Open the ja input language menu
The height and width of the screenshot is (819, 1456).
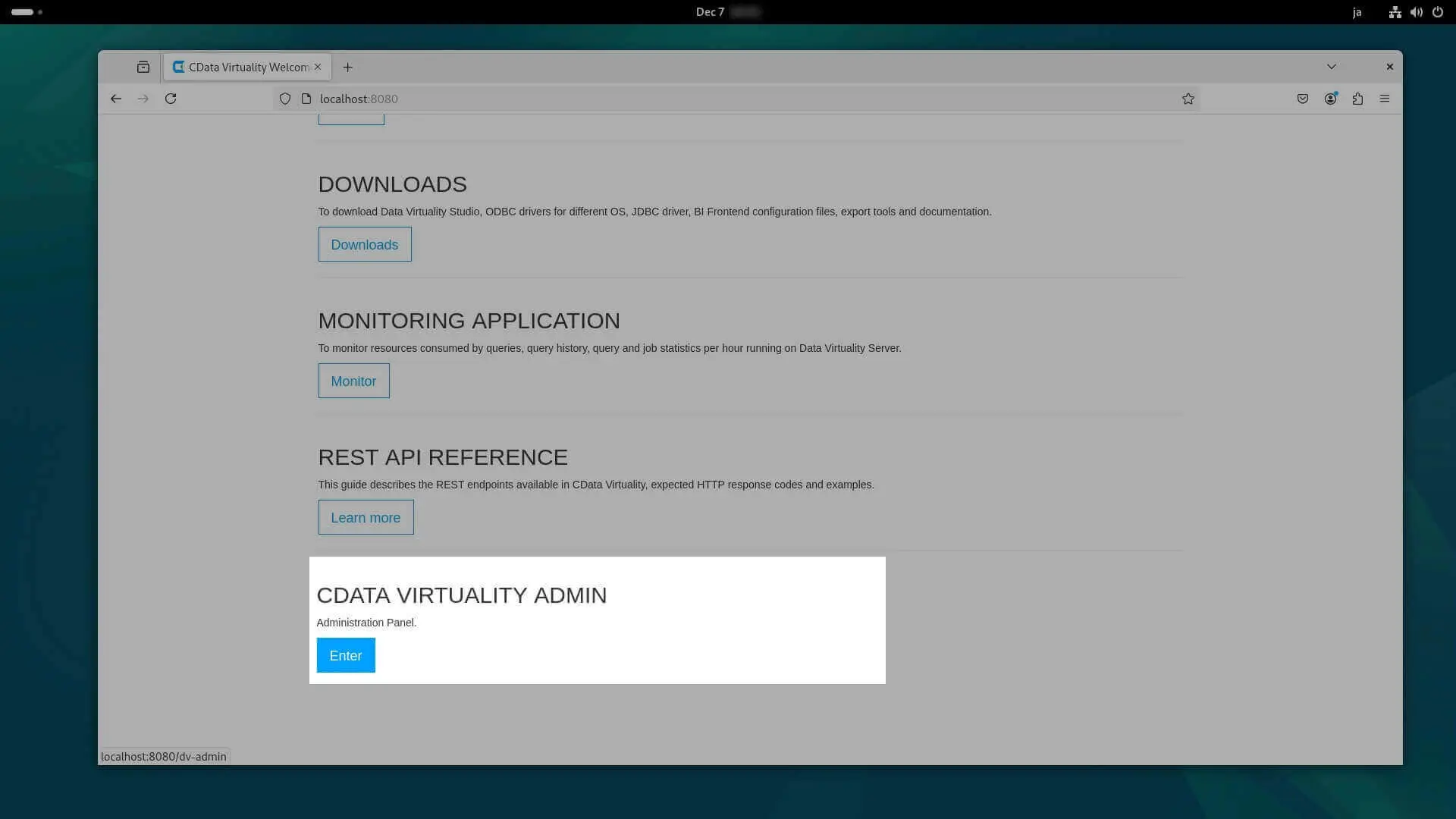(1357, 12)
